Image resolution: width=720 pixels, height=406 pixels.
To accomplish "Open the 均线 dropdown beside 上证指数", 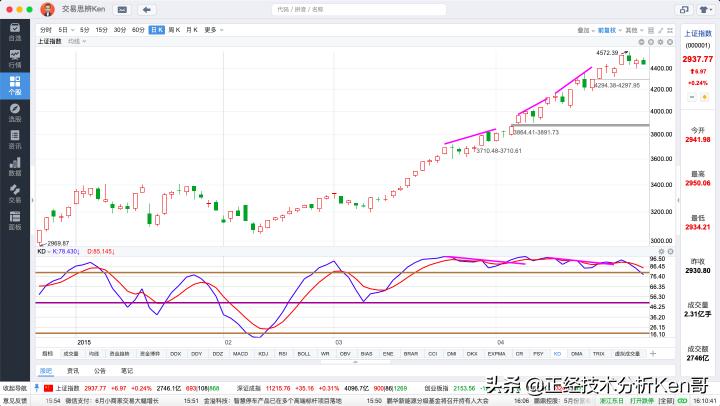I will pyautogui.click(x=77, y=41).
